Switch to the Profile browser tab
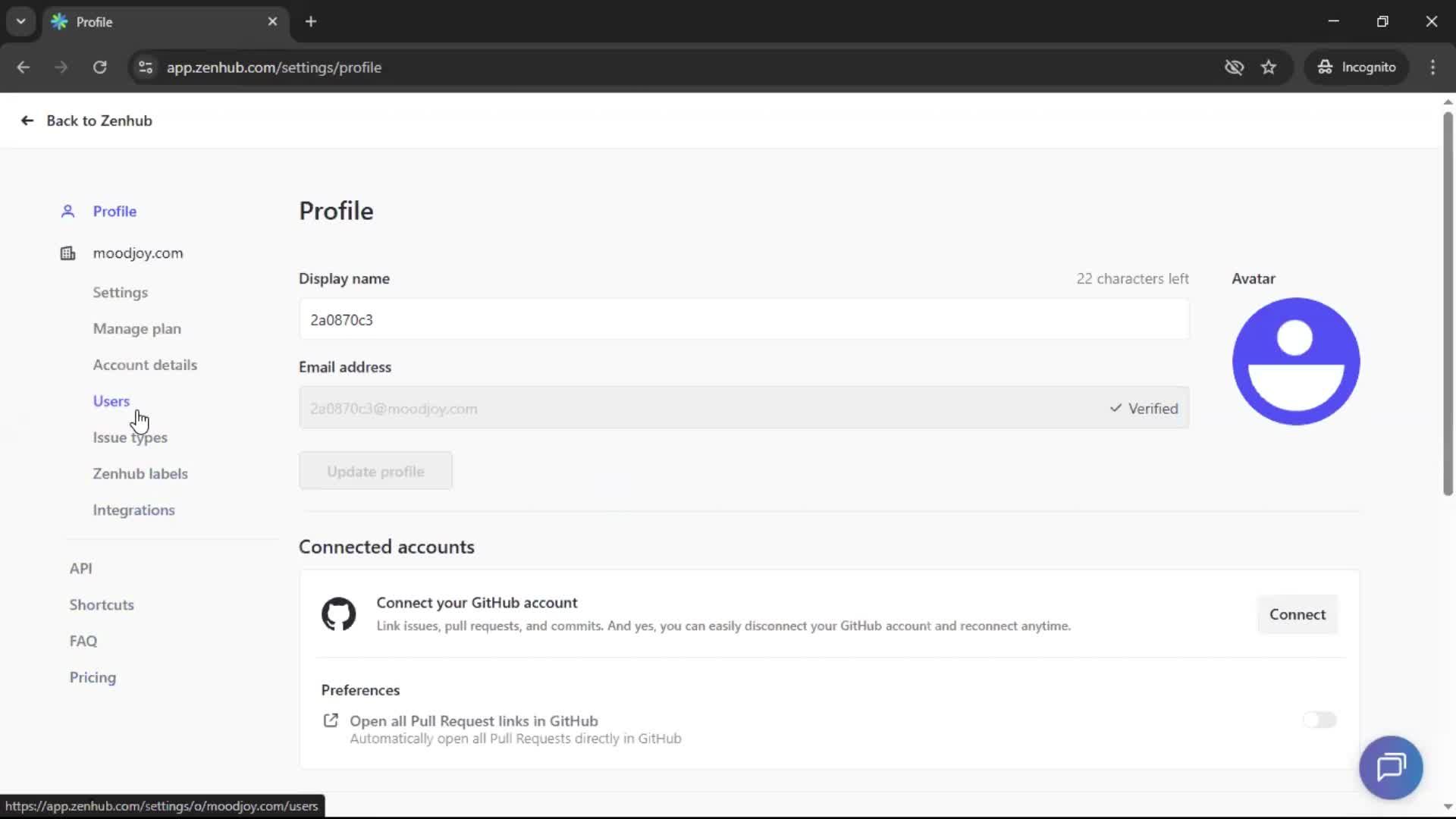The width and height of the screenshot is (1456, 819). coord(136,21)
